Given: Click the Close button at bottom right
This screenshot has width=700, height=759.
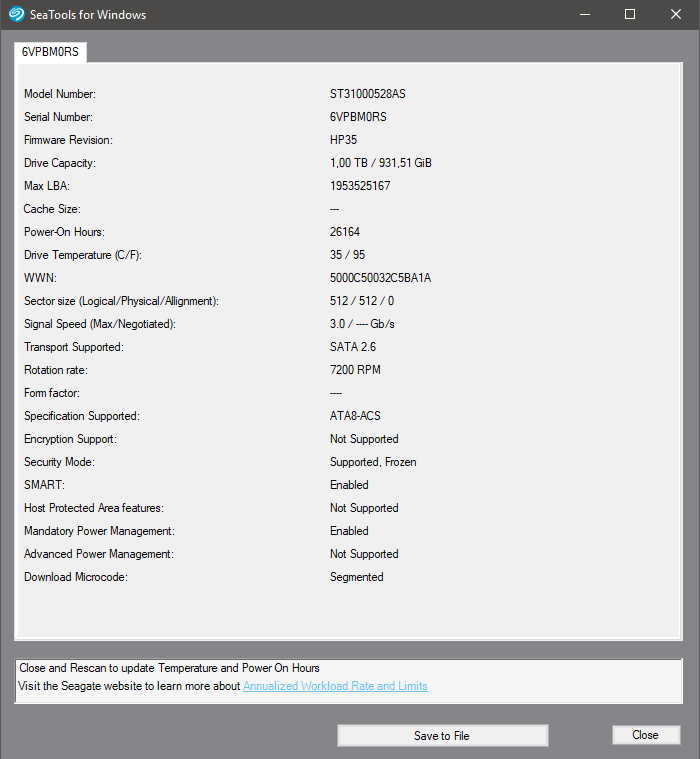Looking at the screenshot, I should click(646, 735).
